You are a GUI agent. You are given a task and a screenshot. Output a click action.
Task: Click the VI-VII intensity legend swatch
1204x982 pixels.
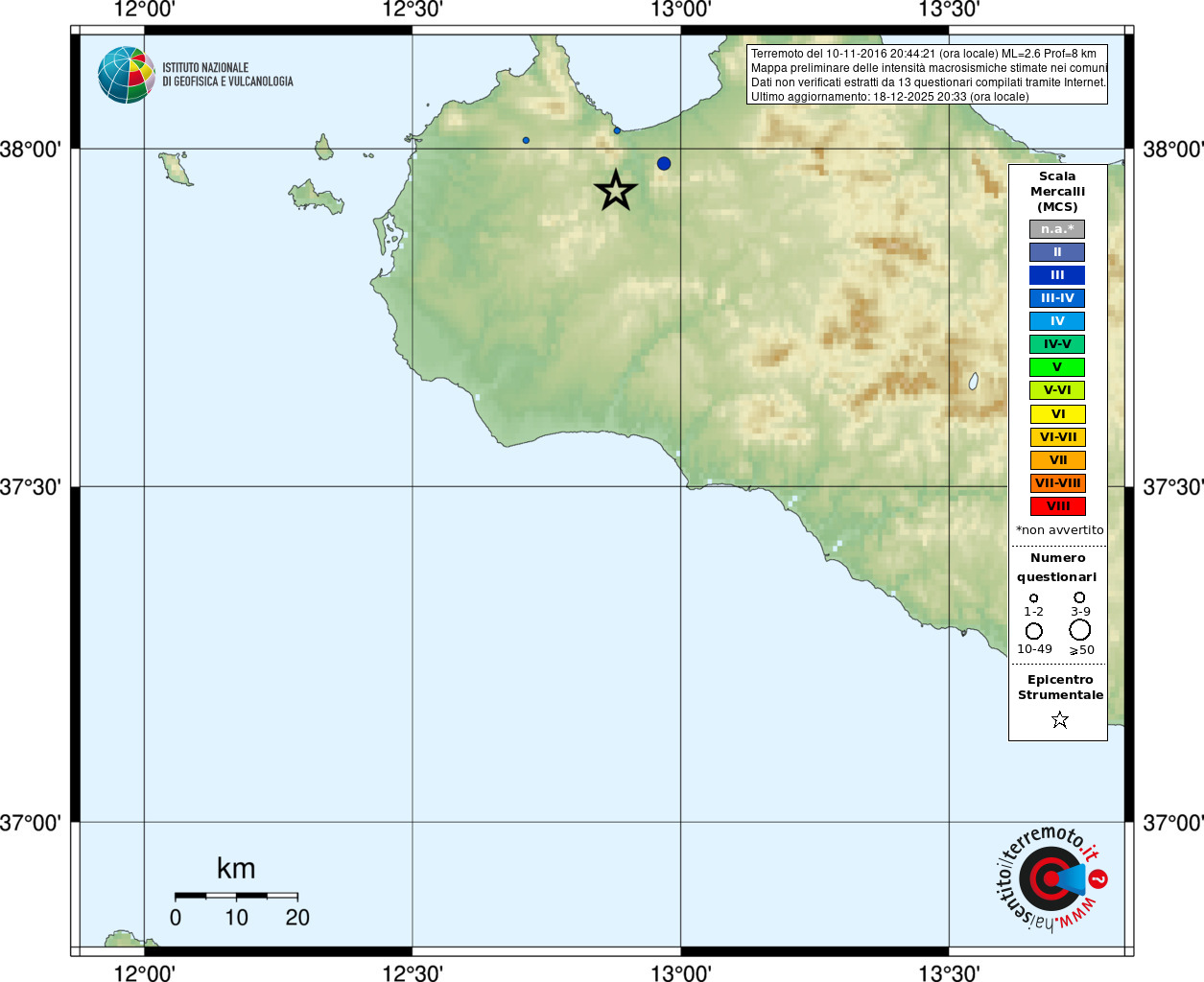1058,437
